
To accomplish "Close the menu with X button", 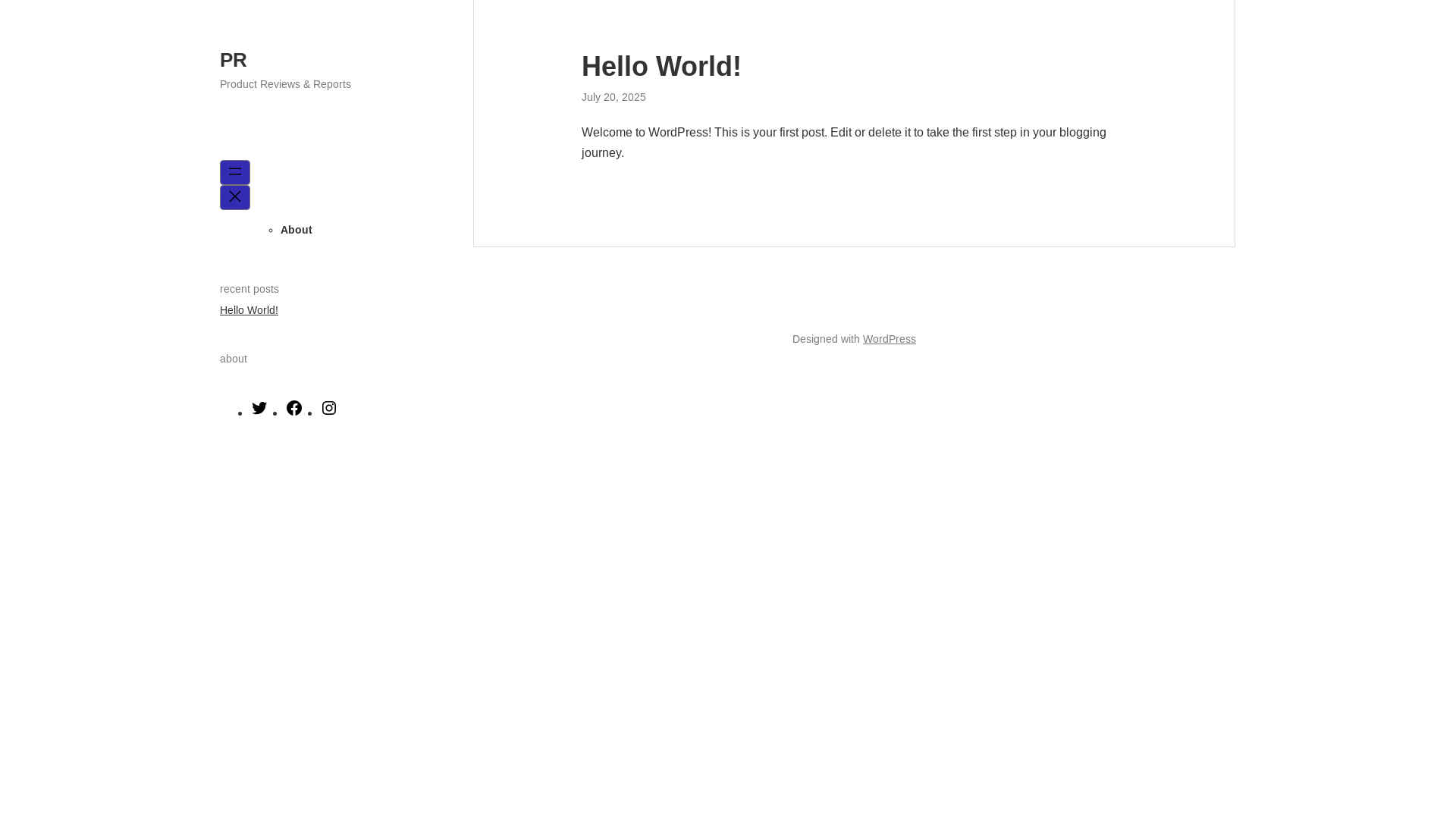I will 235,197.
